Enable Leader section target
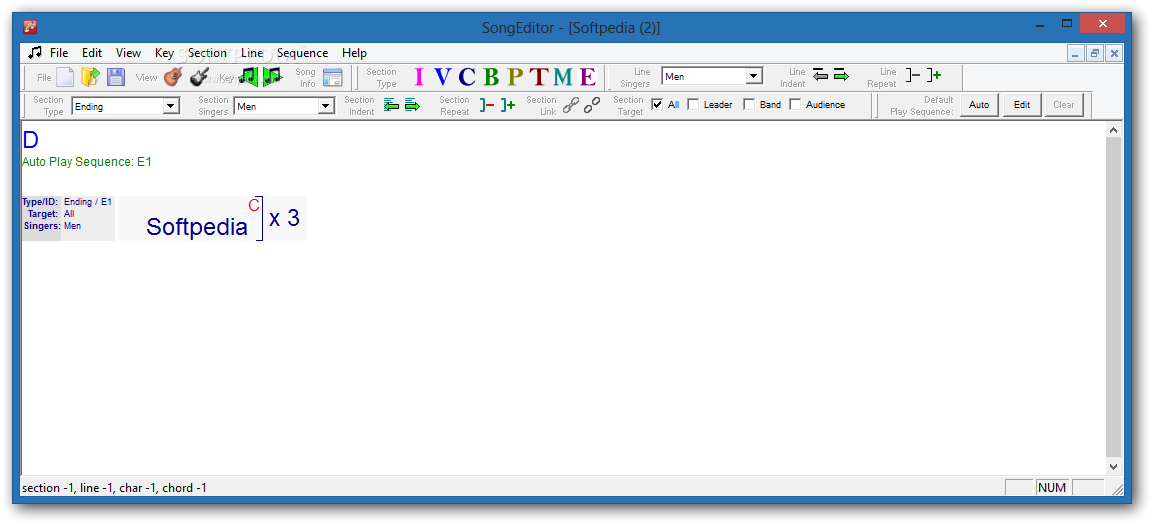Viewport: 1152px width, 524px height. pos(693,104)
